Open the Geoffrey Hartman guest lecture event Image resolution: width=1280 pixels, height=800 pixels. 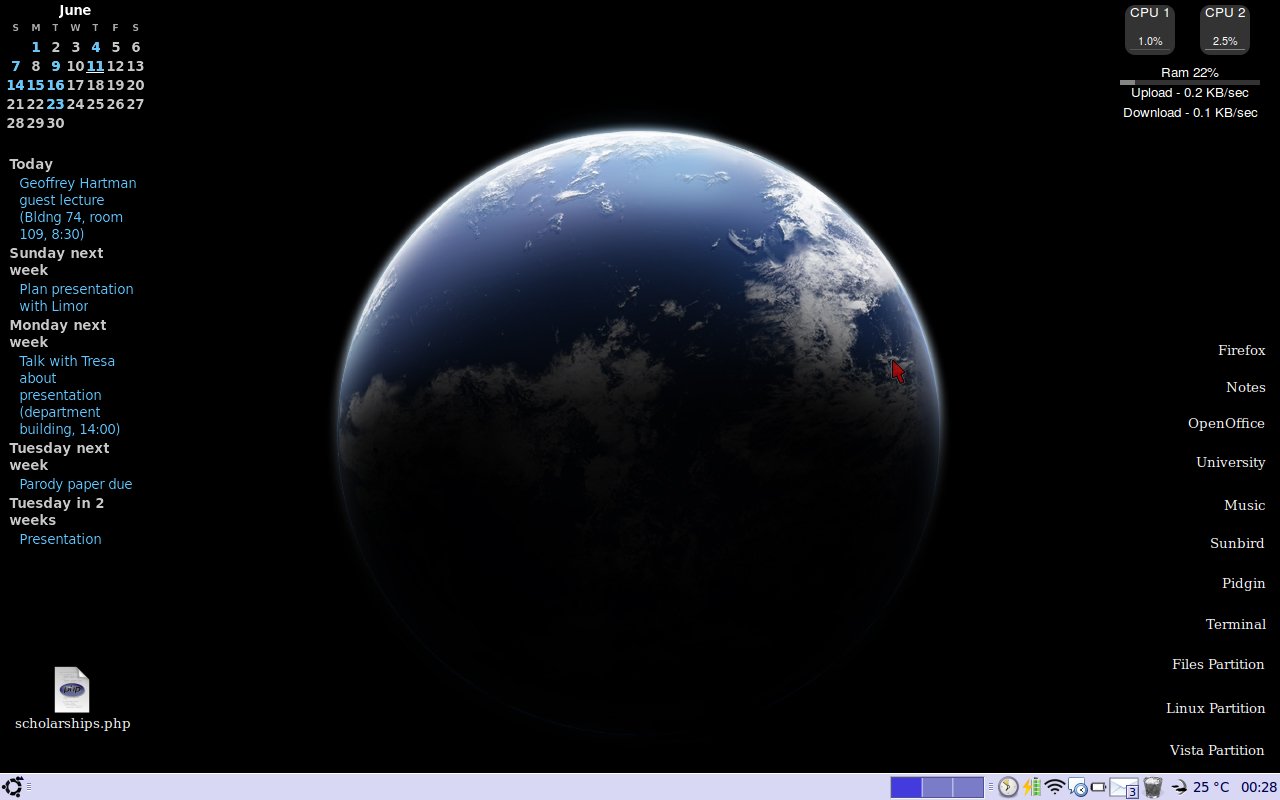(x=78, y=208)
